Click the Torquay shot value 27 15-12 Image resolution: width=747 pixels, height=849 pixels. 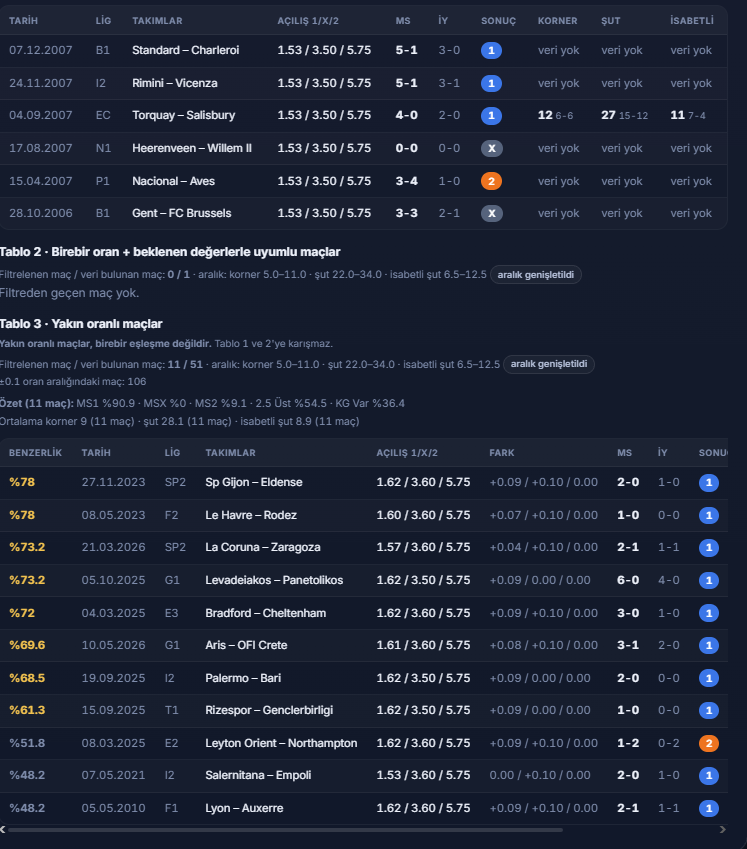(624, 115)
